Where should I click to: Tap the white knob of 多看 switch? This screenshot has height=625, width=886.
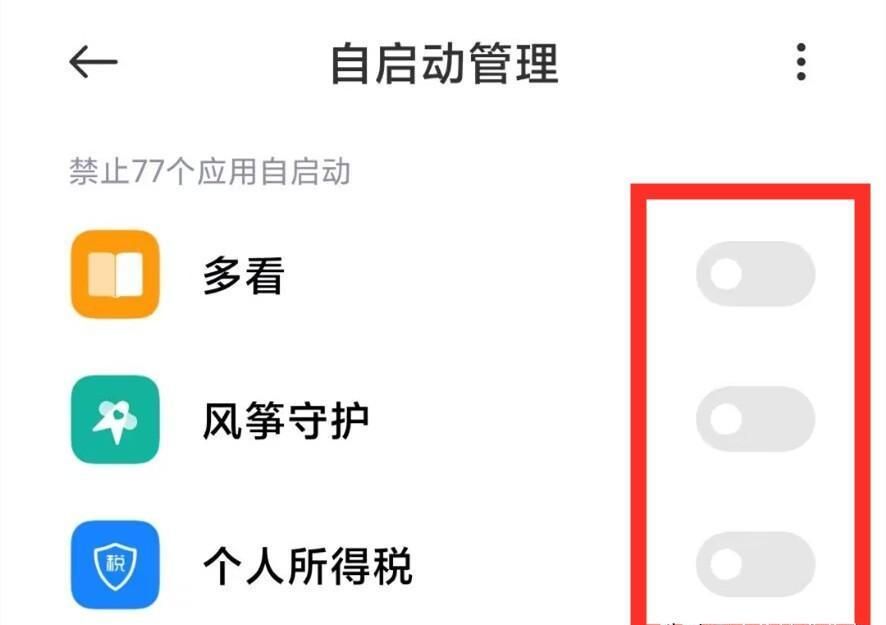pyautogui.click(x=726, y=274)
